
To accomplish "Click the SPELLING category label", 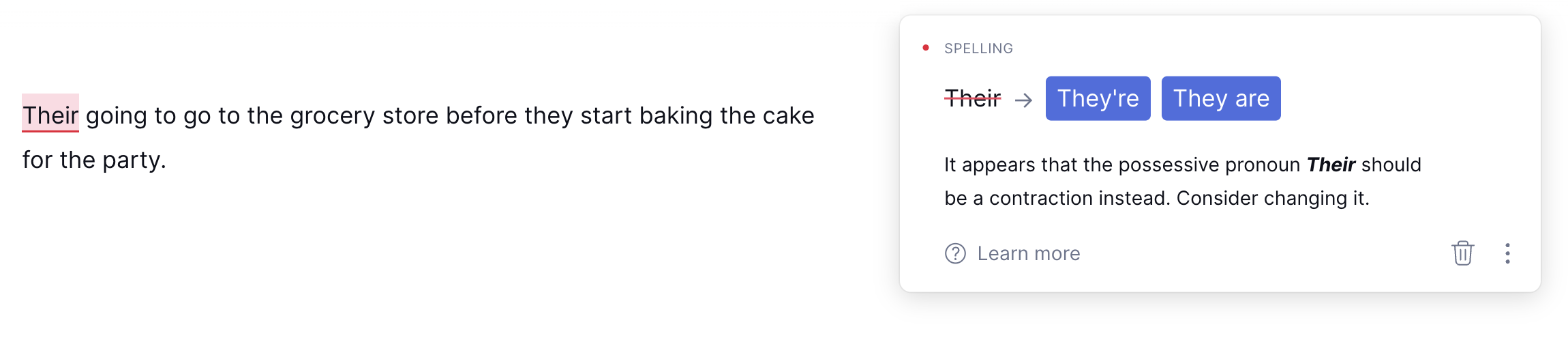I will 978,48.
